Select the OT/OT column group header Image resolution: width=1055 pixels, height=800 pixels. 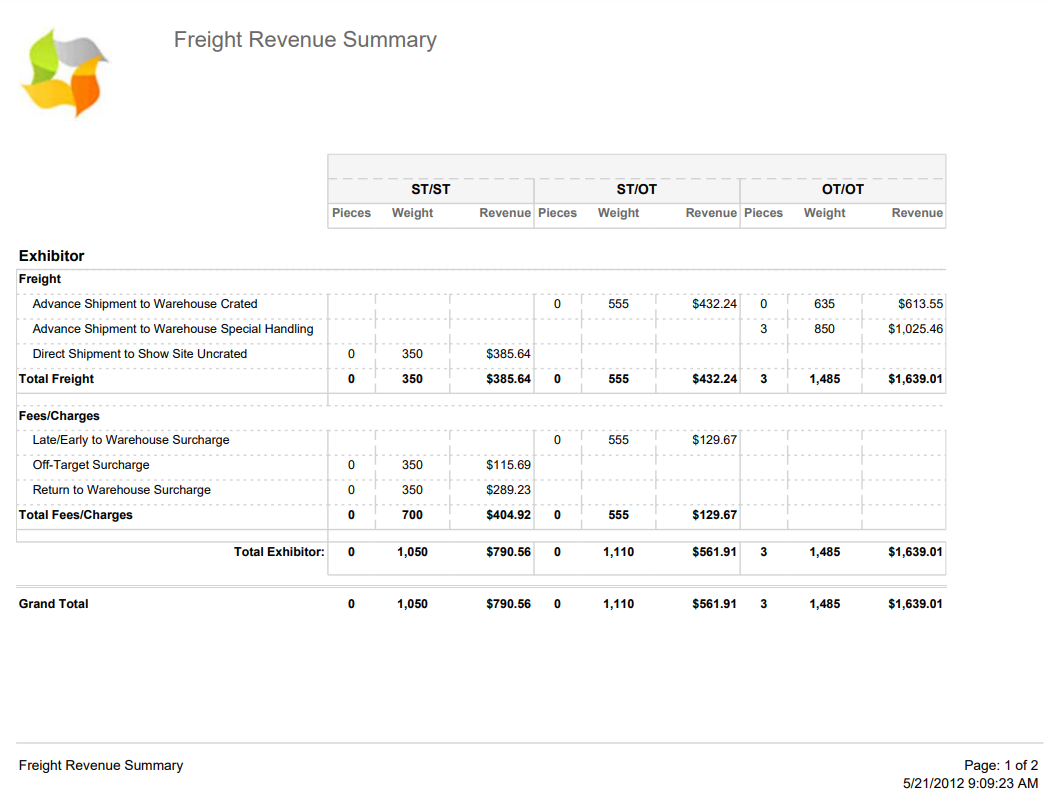[x=842, y=189]
